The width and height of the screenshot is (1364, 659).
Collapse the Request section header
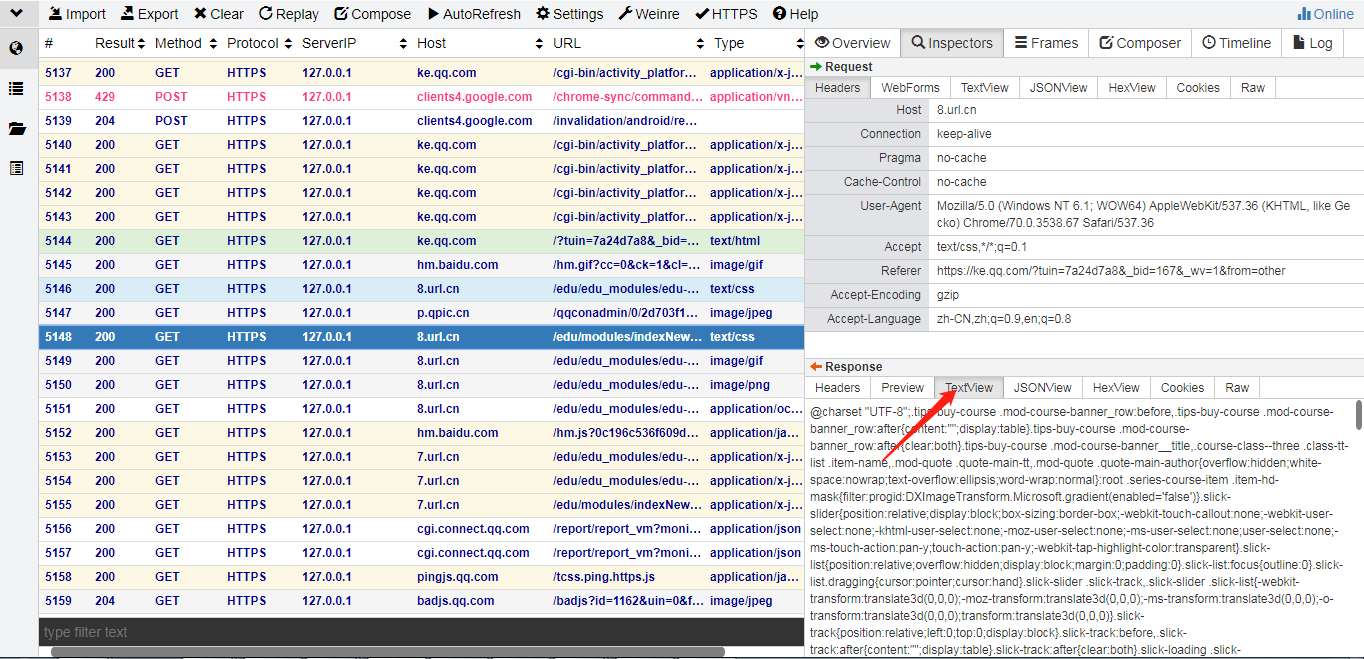click(x=1084, y=67)
